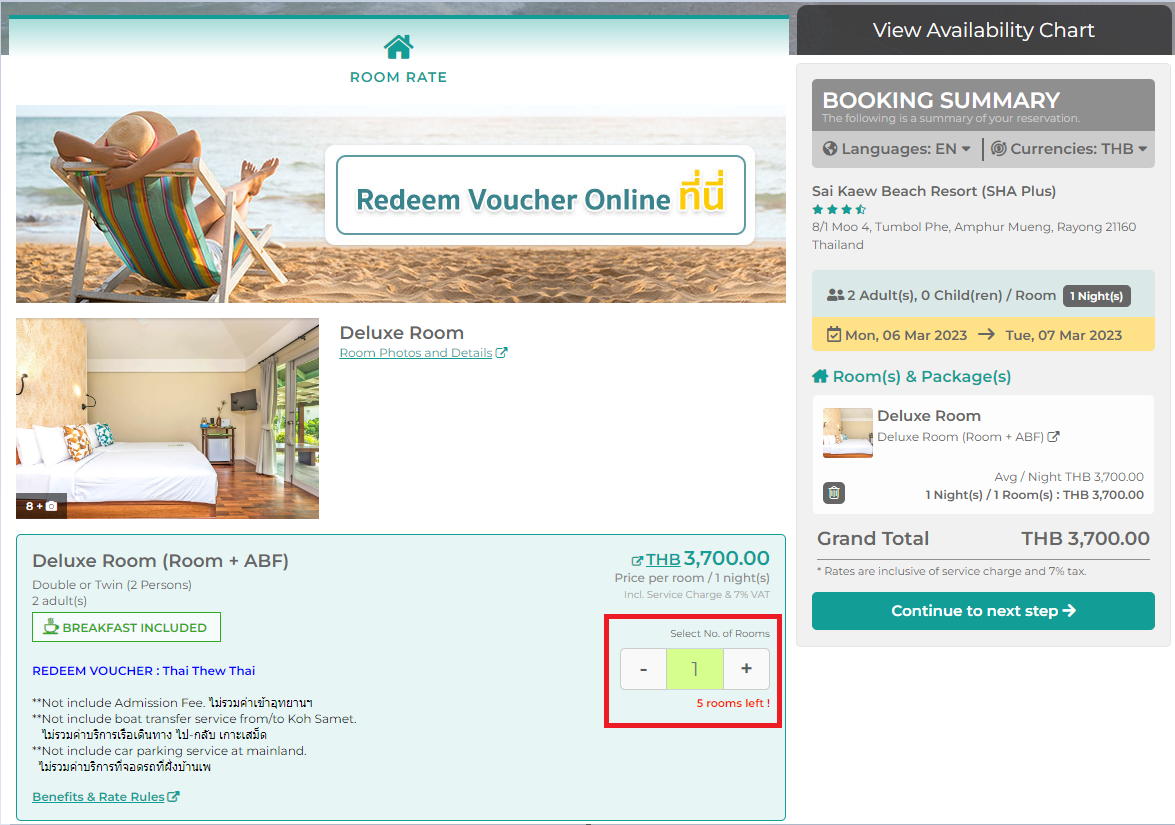
Task: Open the Room Photos and Details link
Action: pos(423,353)
